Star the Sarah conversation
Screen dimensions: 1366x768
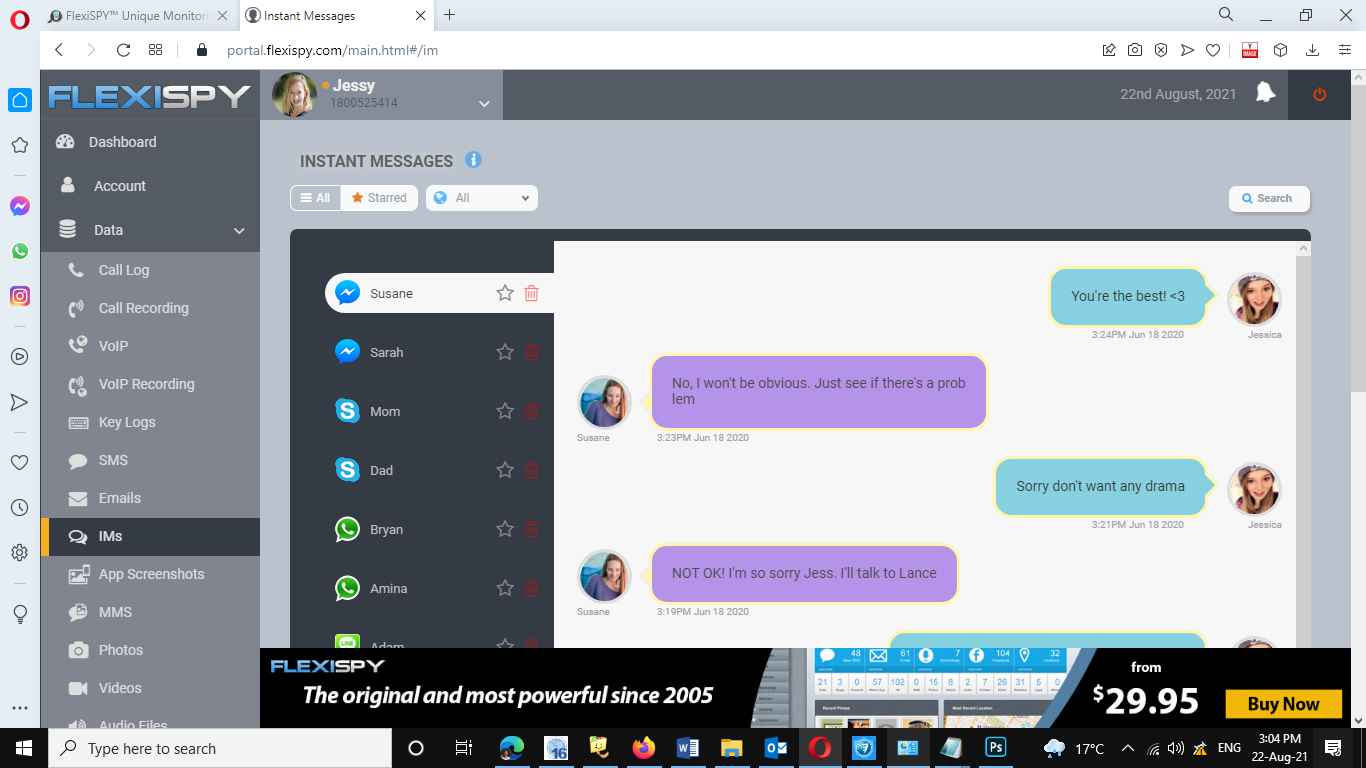(x=505, y=352)
